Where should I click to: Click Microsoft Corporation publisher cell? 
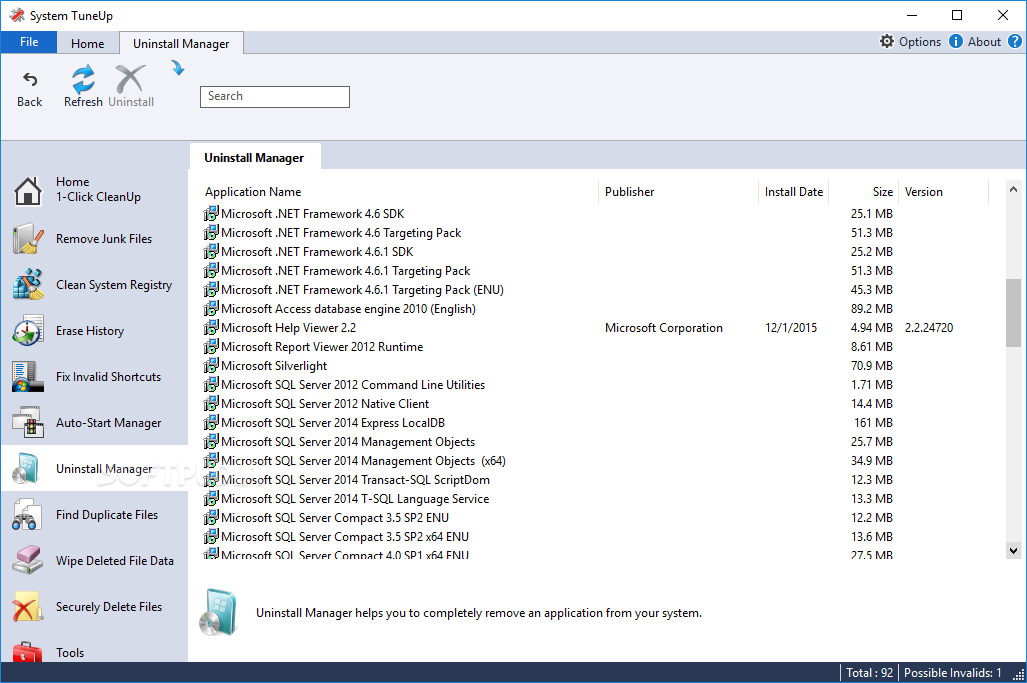pos(663,327)
